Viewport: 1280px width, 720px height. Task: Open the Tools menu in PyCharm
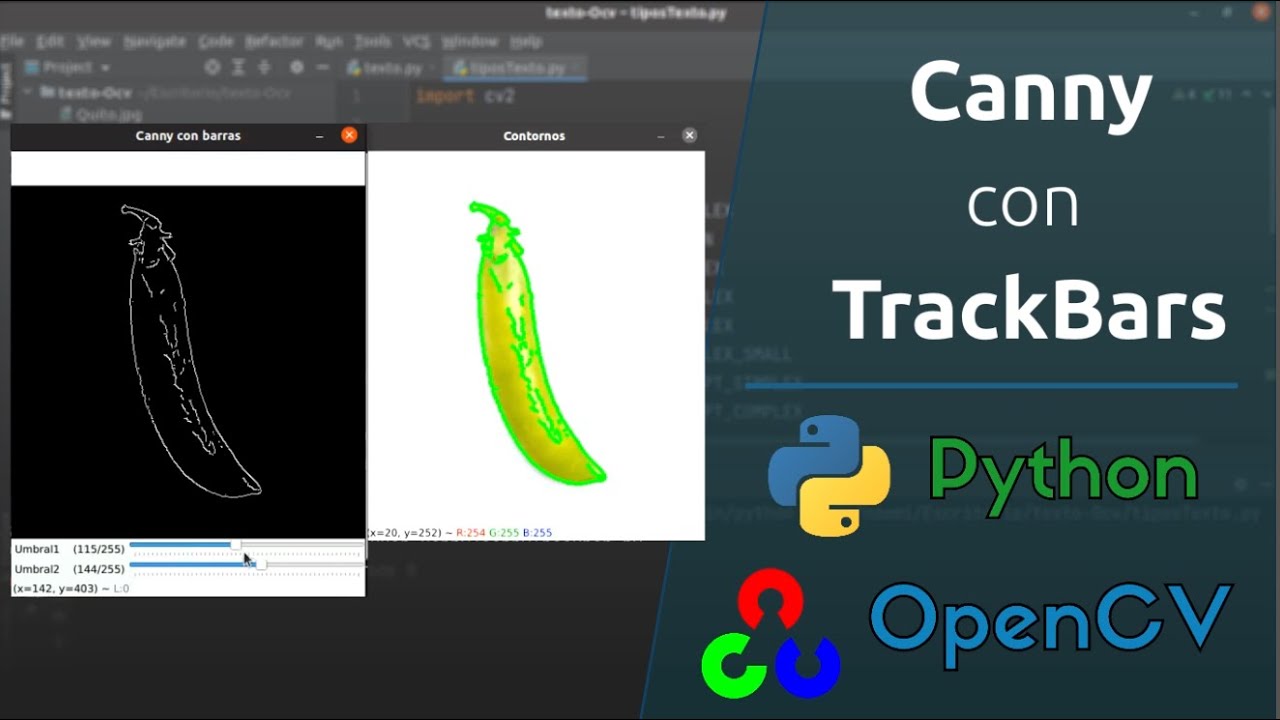pyautogui.click(x=372, y=42)
